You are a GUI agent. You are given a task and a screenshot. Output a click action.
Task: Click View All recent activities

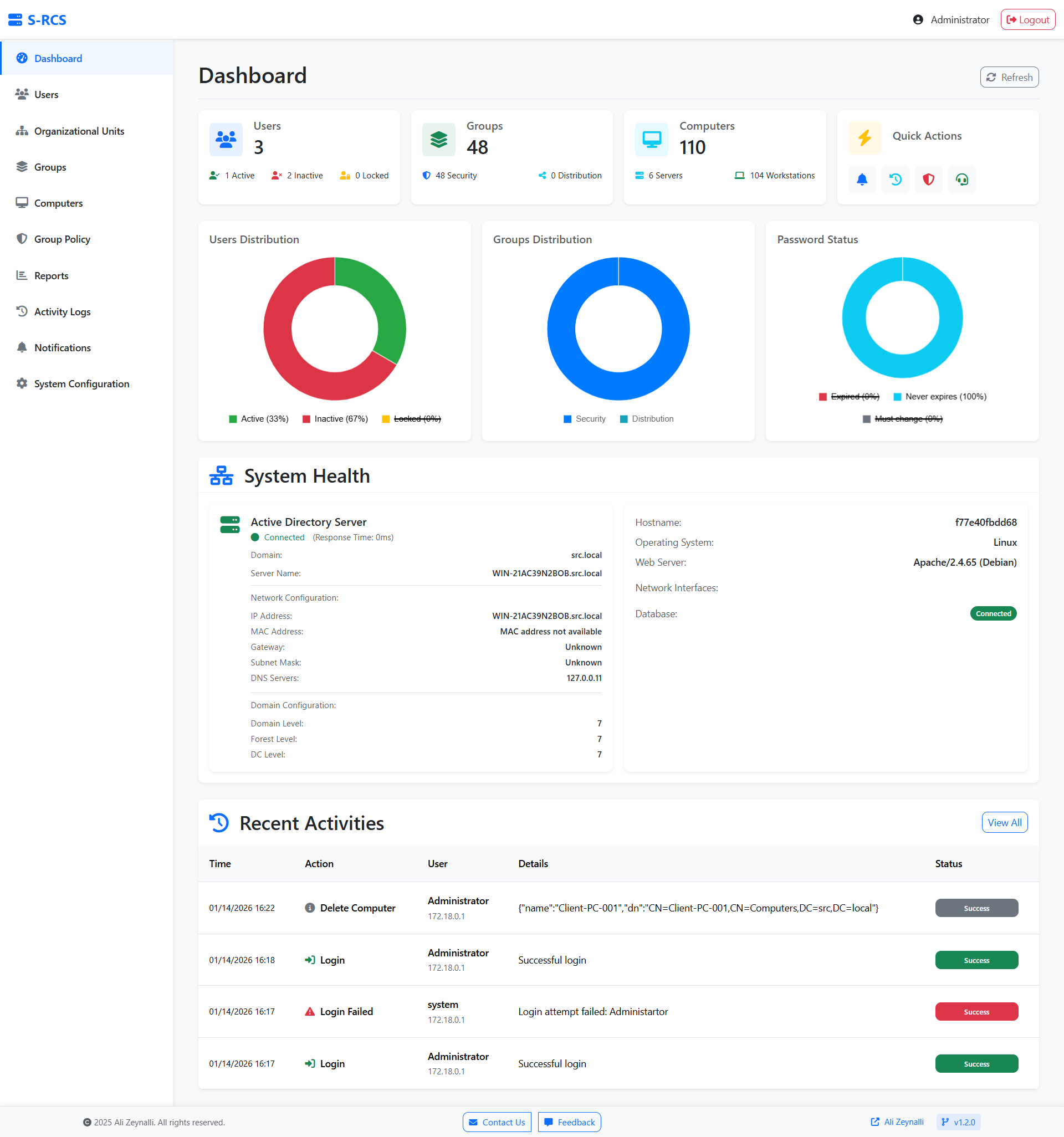click(1004, 822)
